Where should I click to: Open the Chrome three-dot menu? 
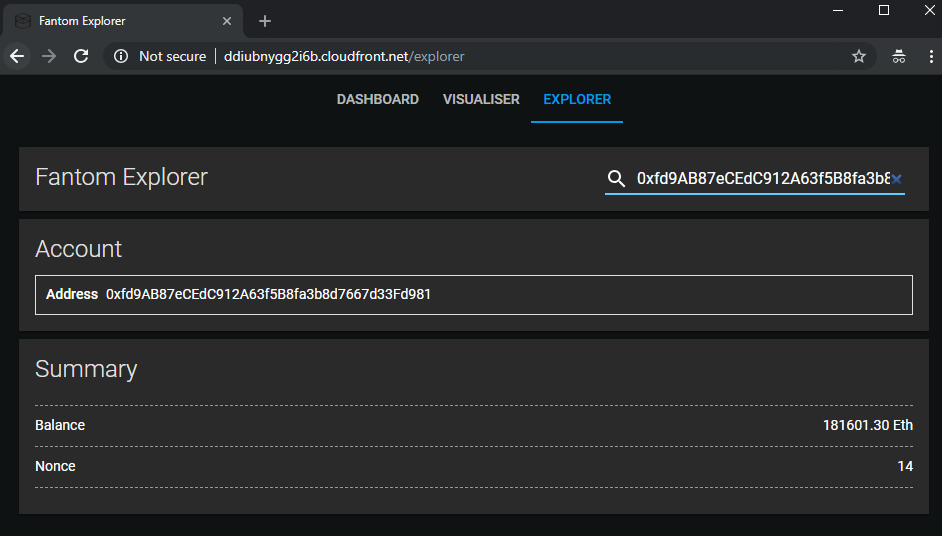[931, 56]
